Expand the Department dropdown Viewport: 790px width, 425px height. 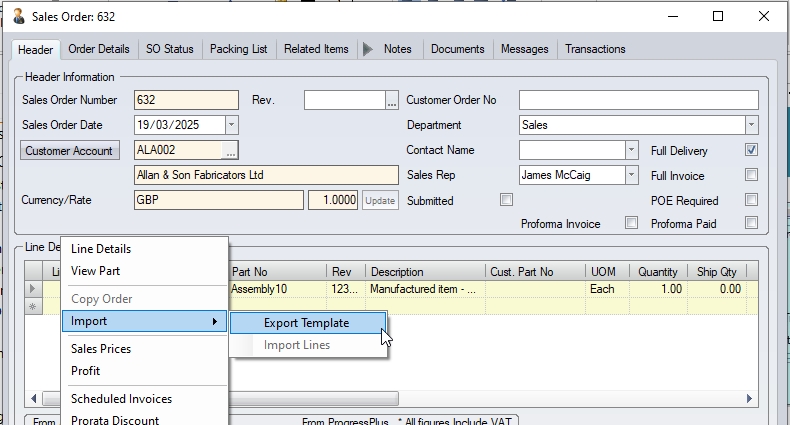tap(751, 125)
